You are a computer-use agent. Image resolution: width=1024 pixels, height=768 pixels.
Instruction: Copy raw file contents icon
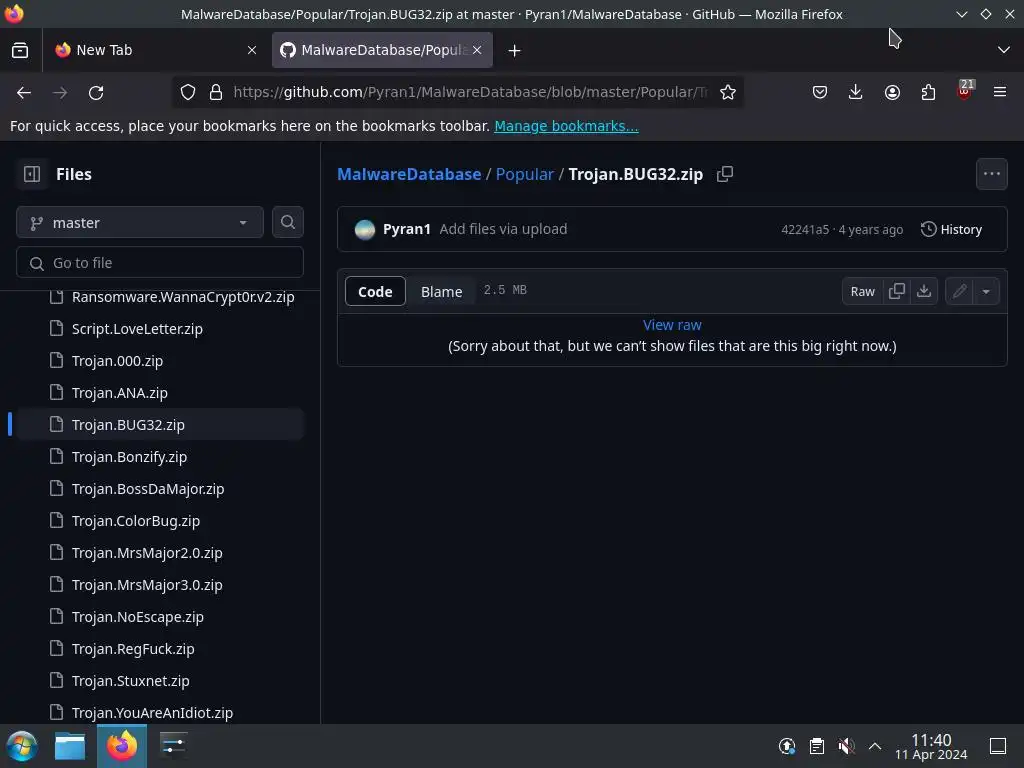click(897, 291)
